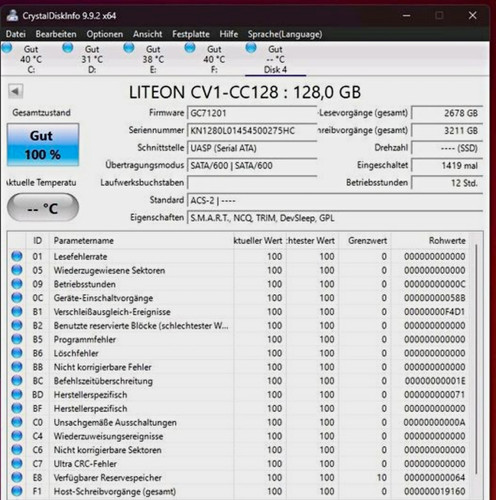Click the status orb for drive F:
The width and height of the screenshot is (496, 500).
[190, 48]
